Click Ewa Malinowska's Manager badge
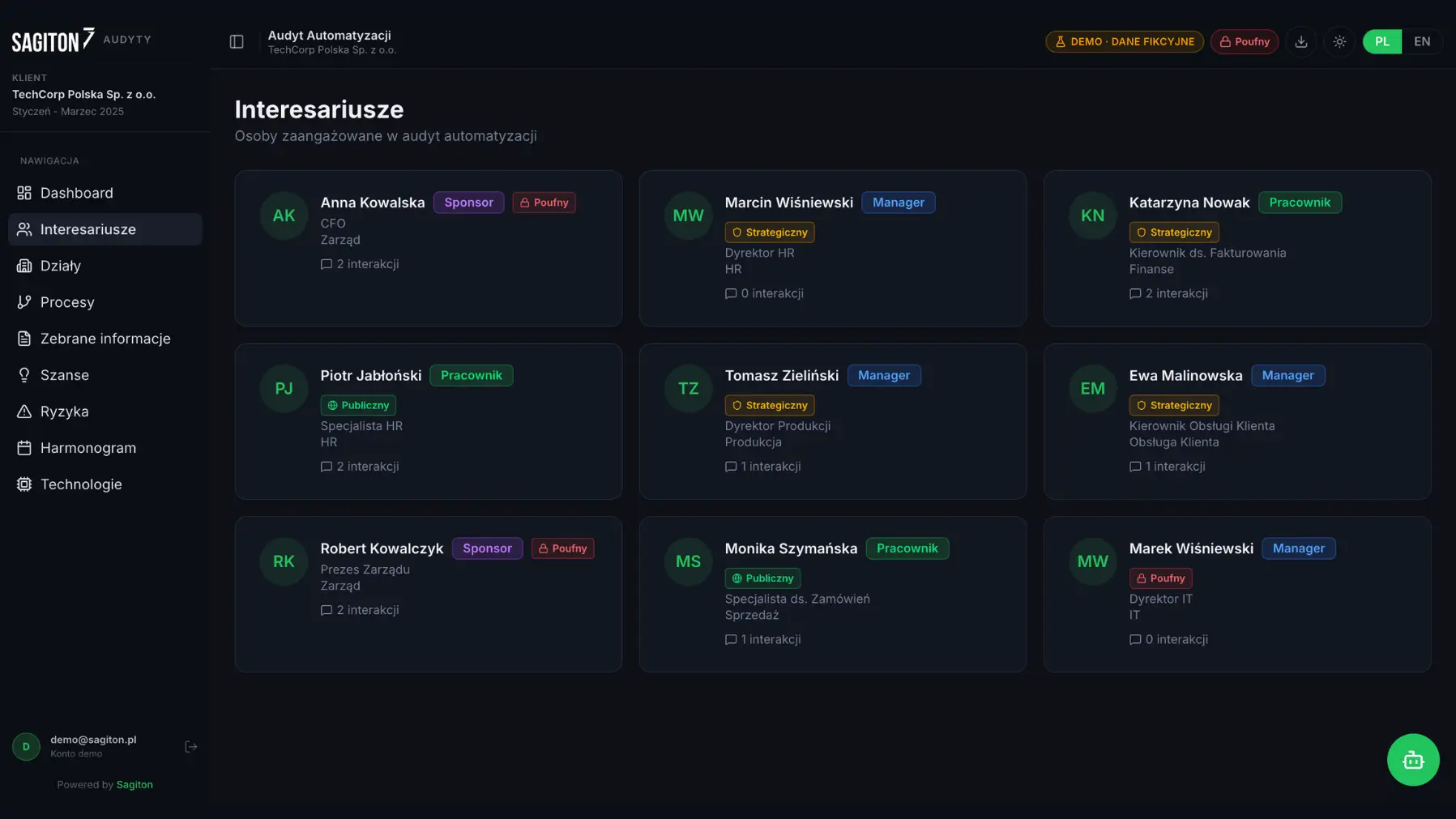This screenshot has height=819, width=1456. click(x=1287, y=376)
